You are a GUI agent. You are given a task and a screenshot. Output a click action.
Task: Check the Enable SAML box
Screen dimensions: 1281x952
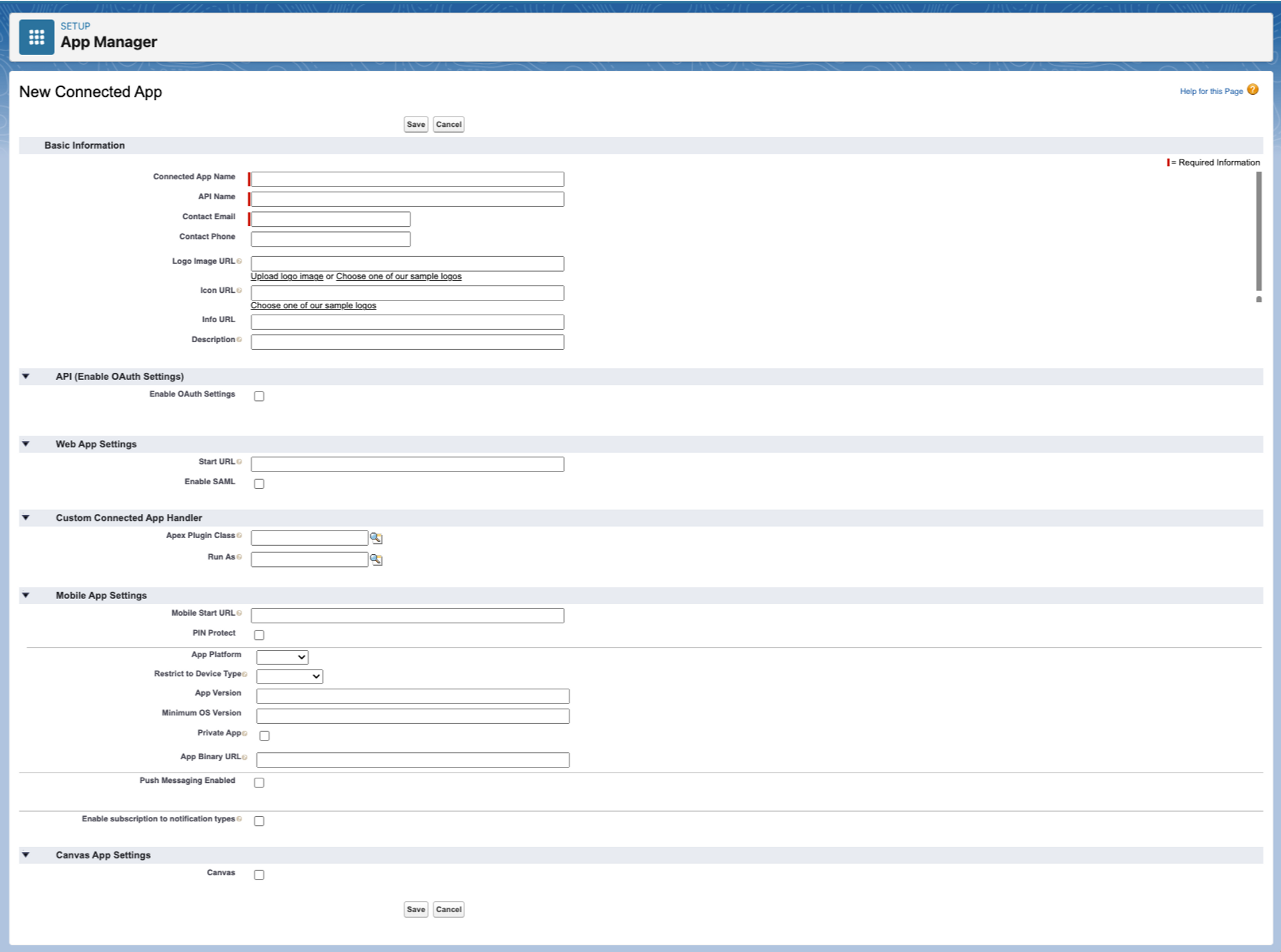[x=259, y=484]
